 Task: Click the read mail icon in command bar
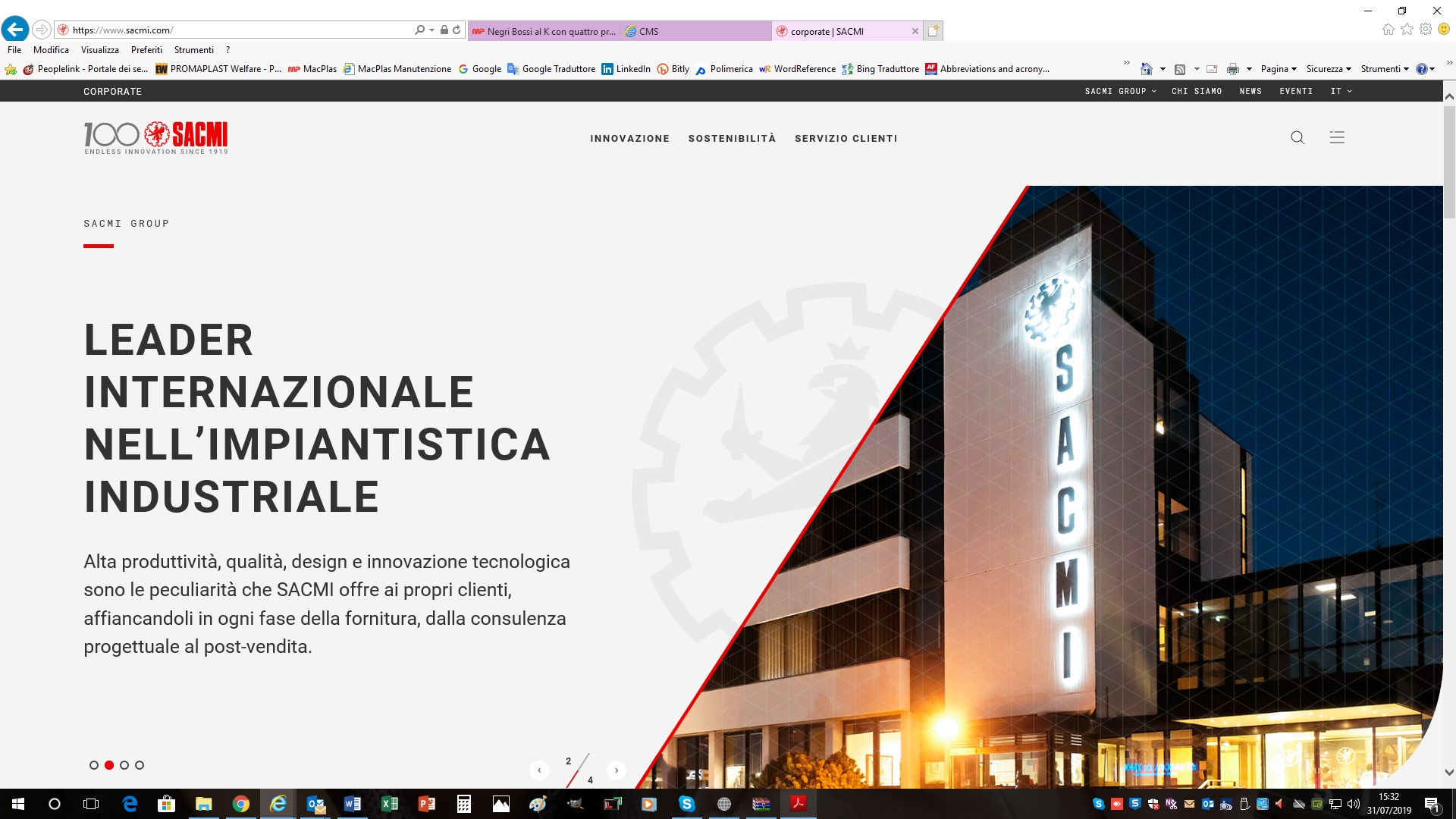pyautogui.click(x=1212, y=69)
